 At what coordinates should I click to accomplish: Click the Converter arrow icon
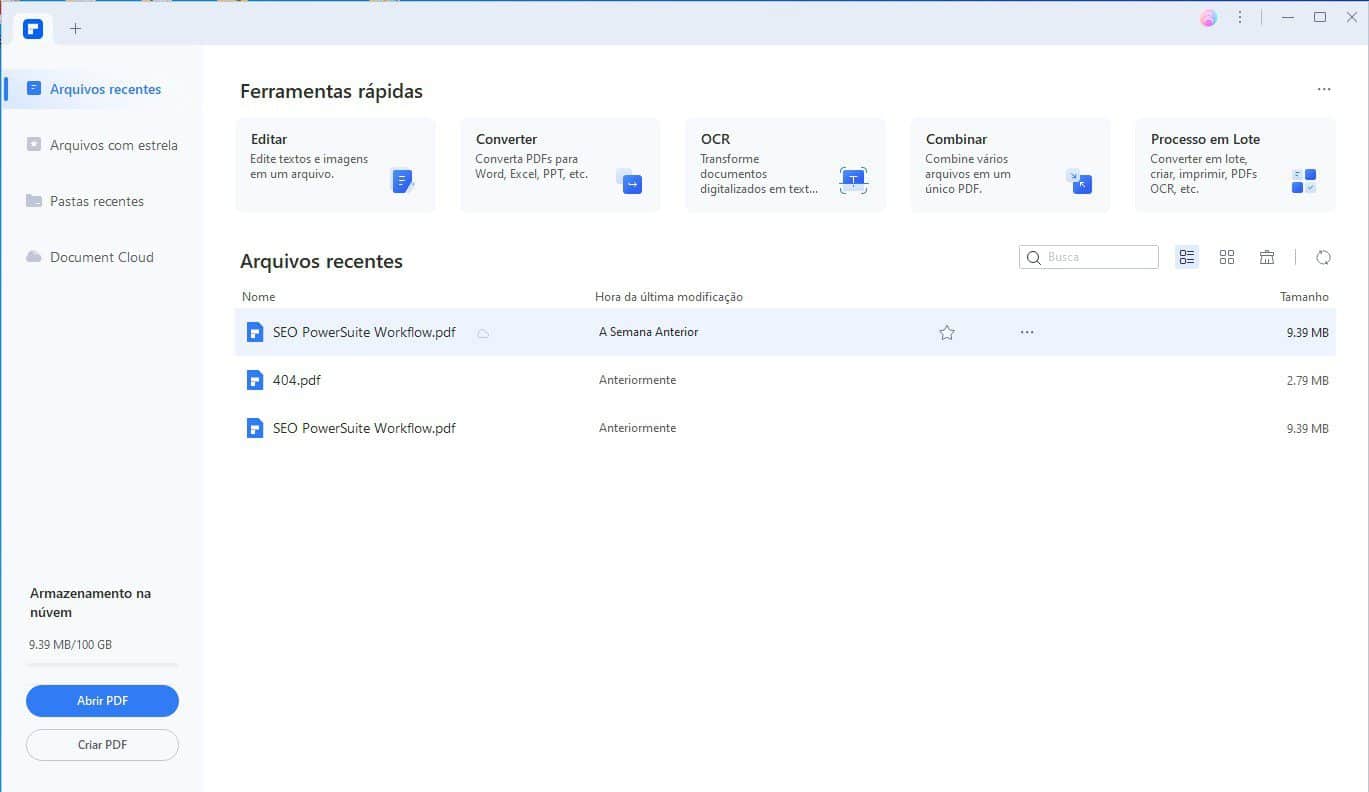[629, 181]
